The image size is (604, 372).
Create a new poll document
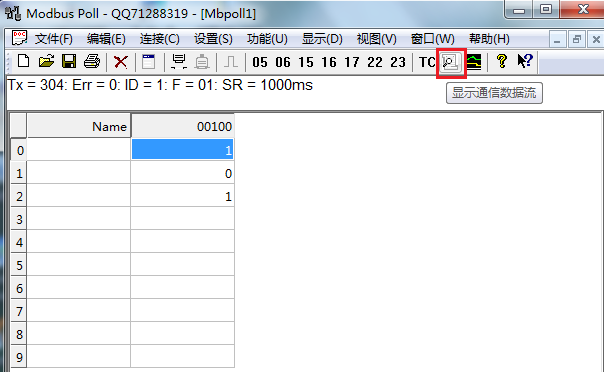(x=23, y=61)
